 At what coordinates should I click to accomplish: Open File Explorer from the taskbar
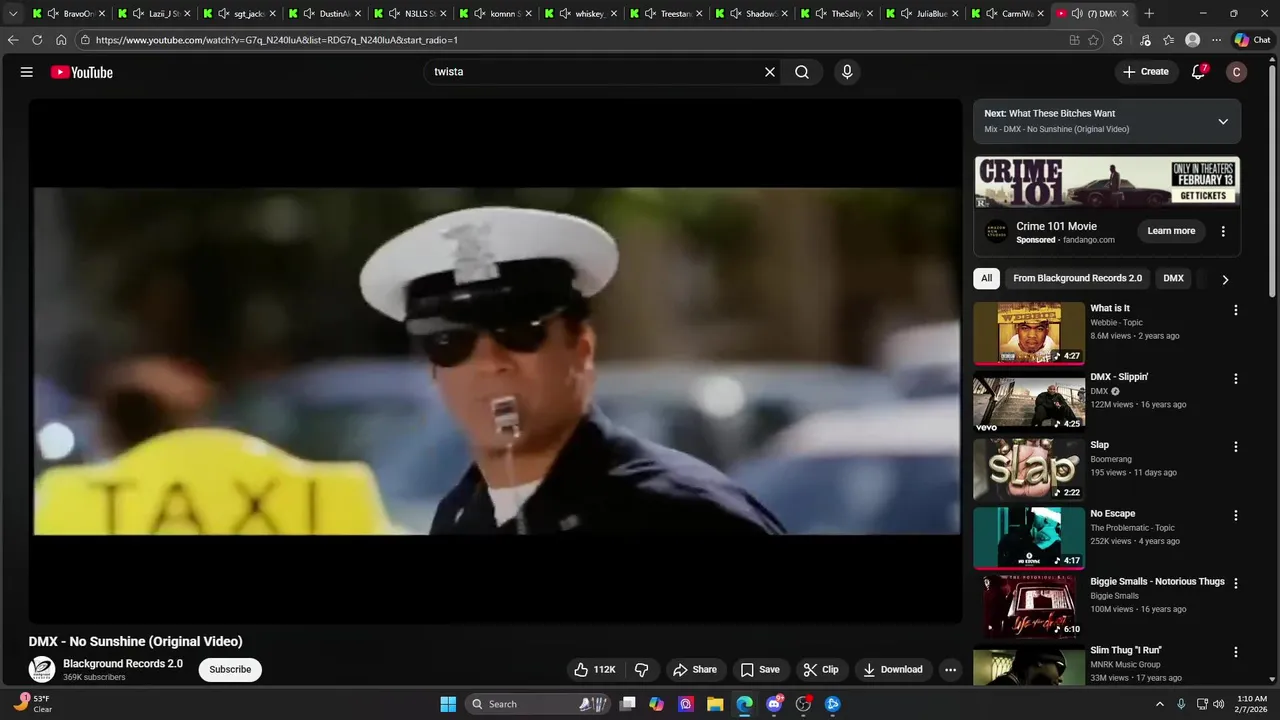click(x=715, y=704)
